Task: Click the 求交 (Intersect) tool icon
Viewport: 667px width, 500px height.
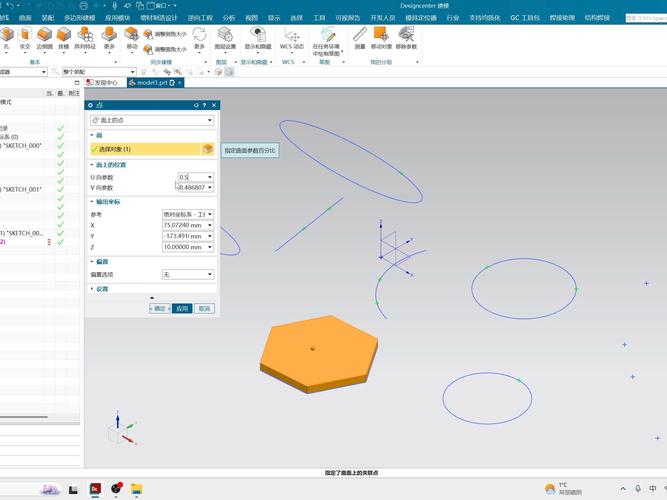Action: 25,35
